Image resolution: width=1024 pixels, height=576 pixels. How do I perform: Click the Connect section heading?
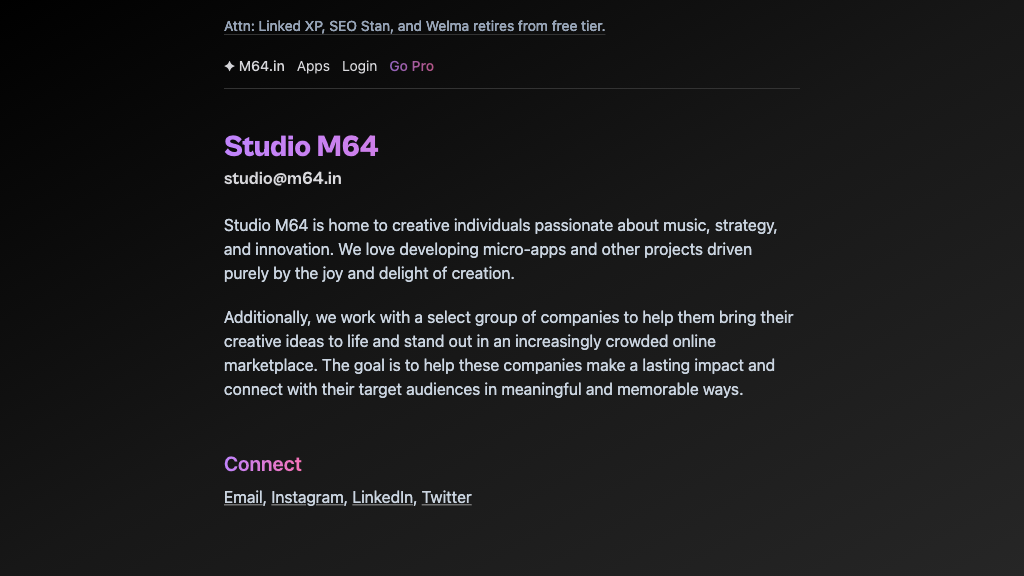click(x=262, y=464)
